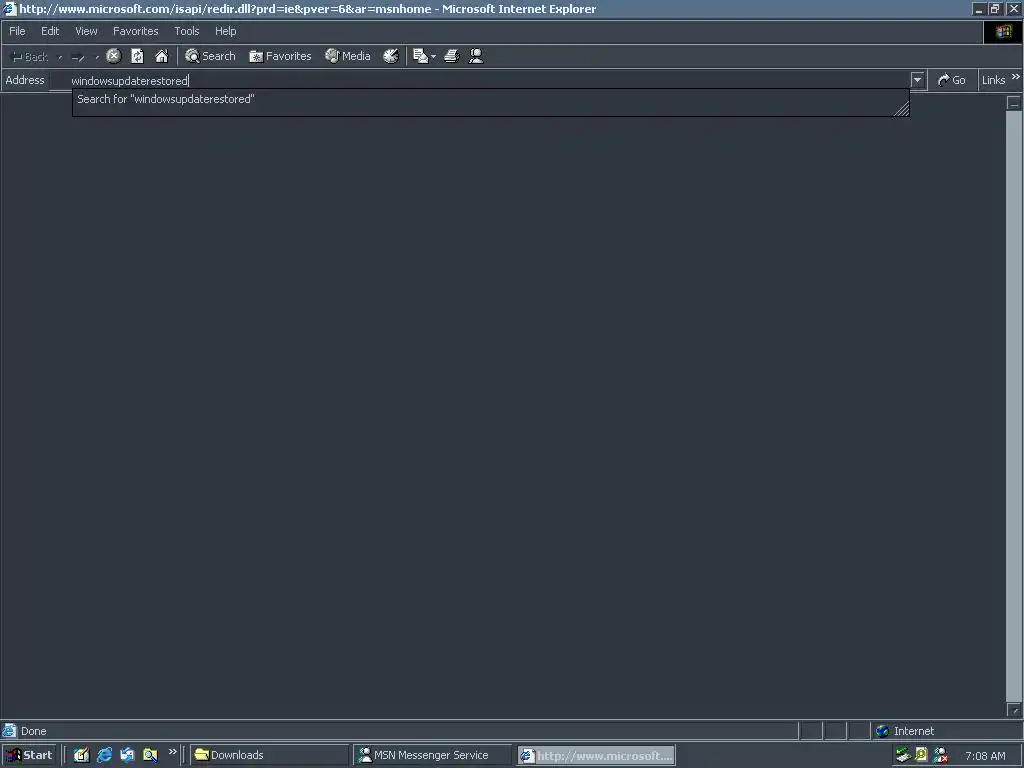Viewport: 1024px width, 768px height.
Task: Open the Help menu
Action: click(225, 31)
